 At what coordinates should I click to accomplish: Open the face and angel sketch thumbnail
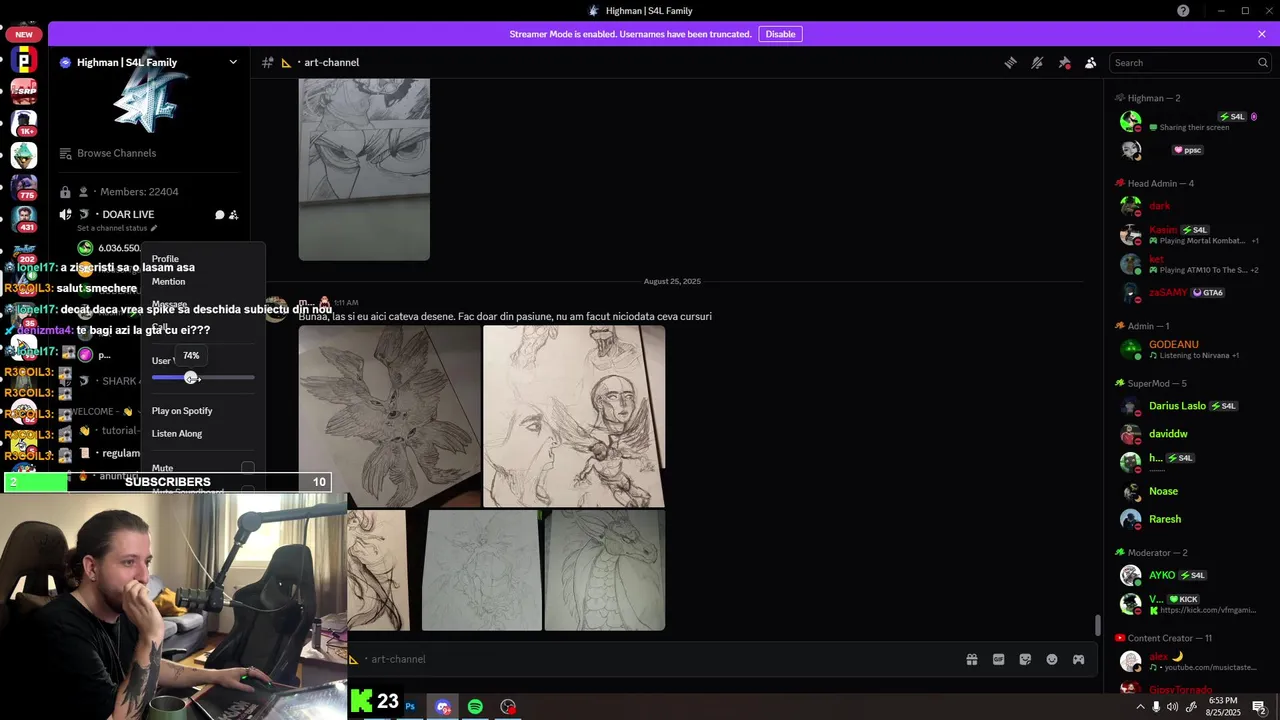coord(574,416)
